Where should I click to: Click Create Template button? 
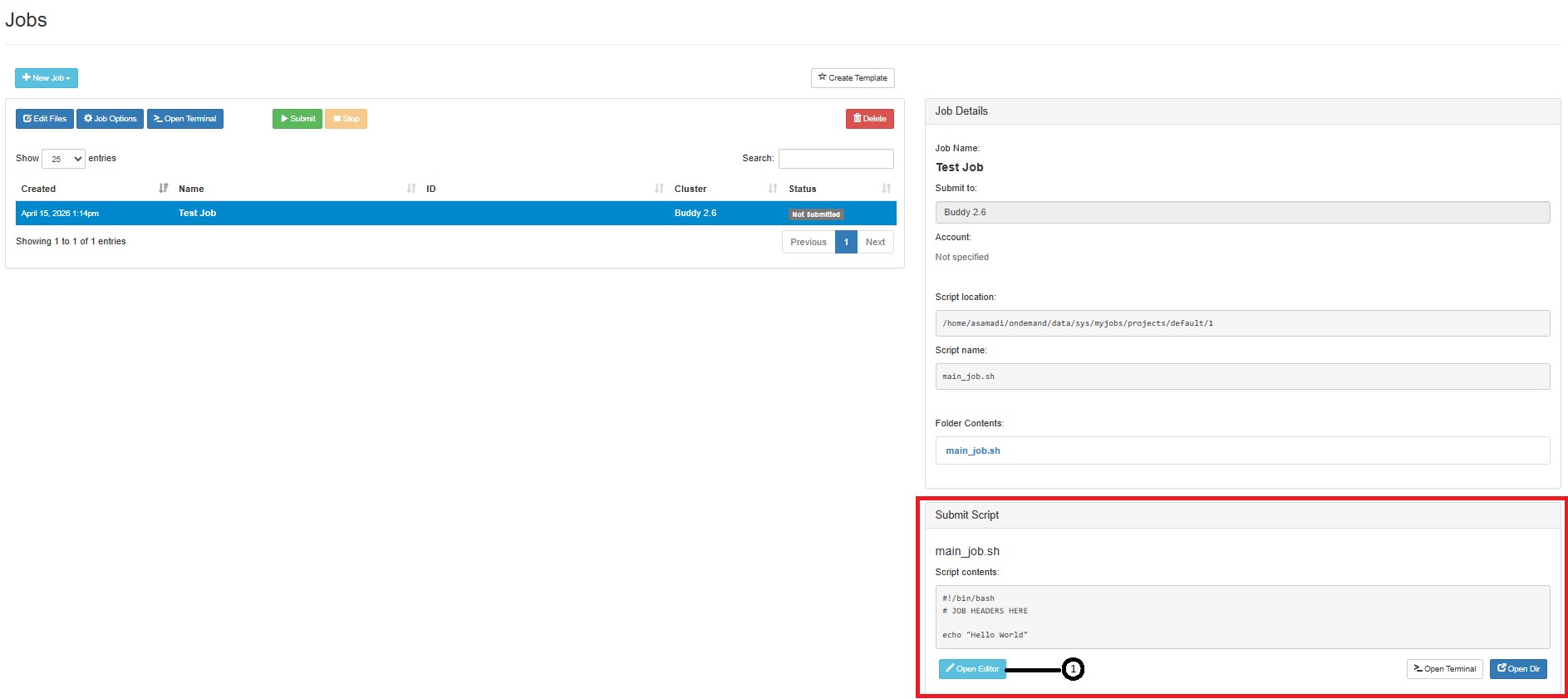click(853, 78)
